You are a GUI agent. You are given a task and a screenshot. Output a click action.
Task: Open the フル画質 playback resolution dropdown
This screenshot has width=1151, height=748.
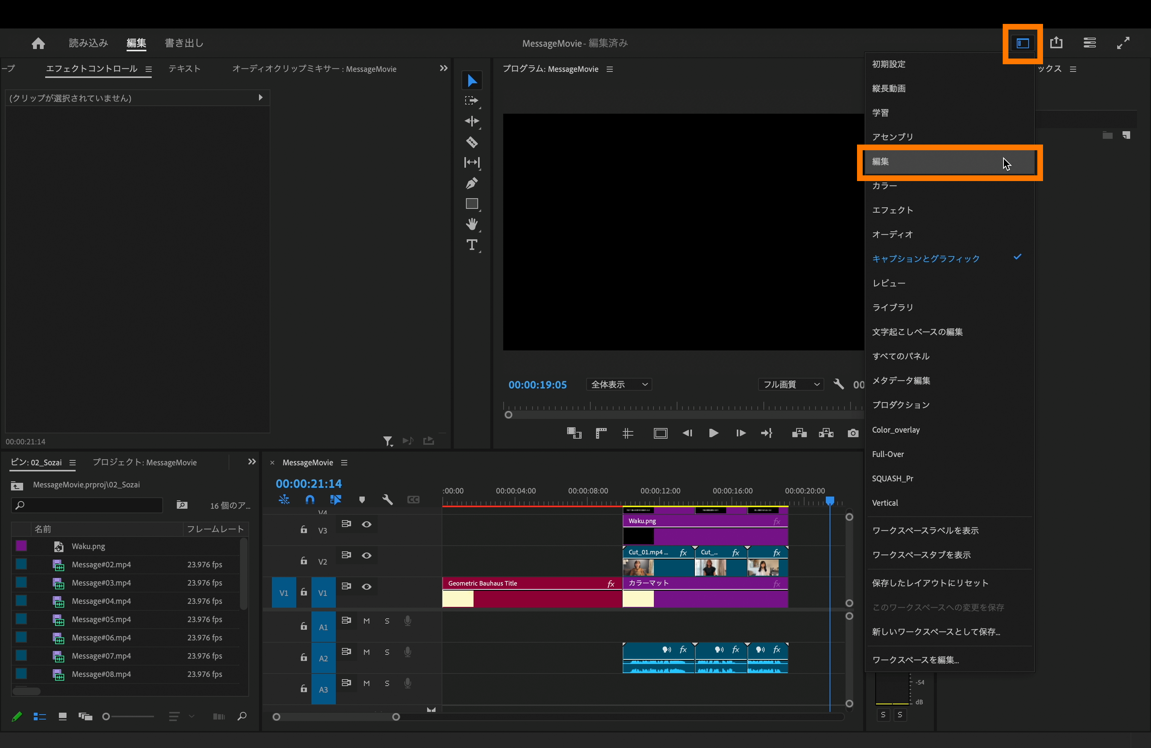(790, 385)
